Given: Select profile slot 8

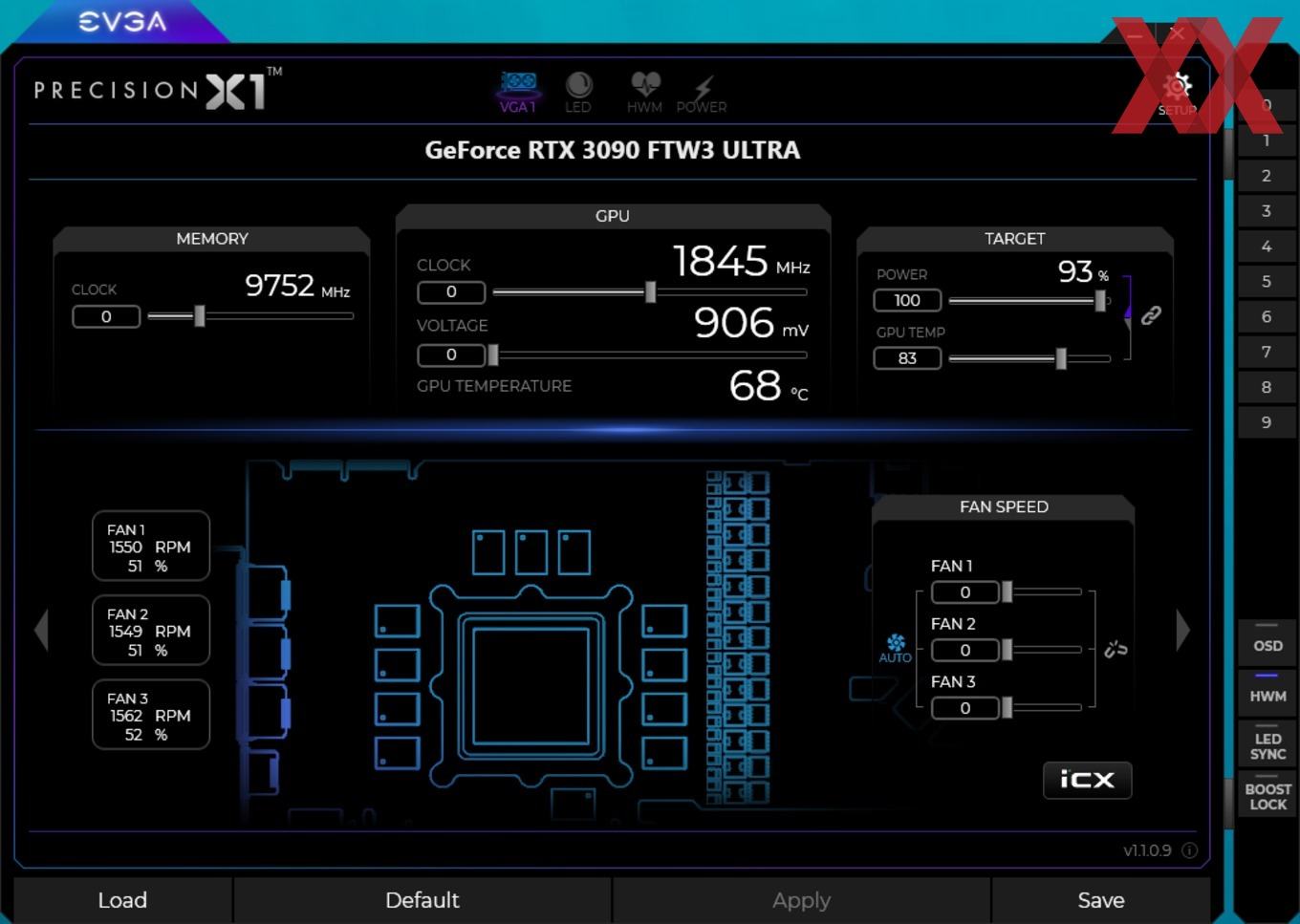Looking at the screenshot, I should [x=1267, y=387].
